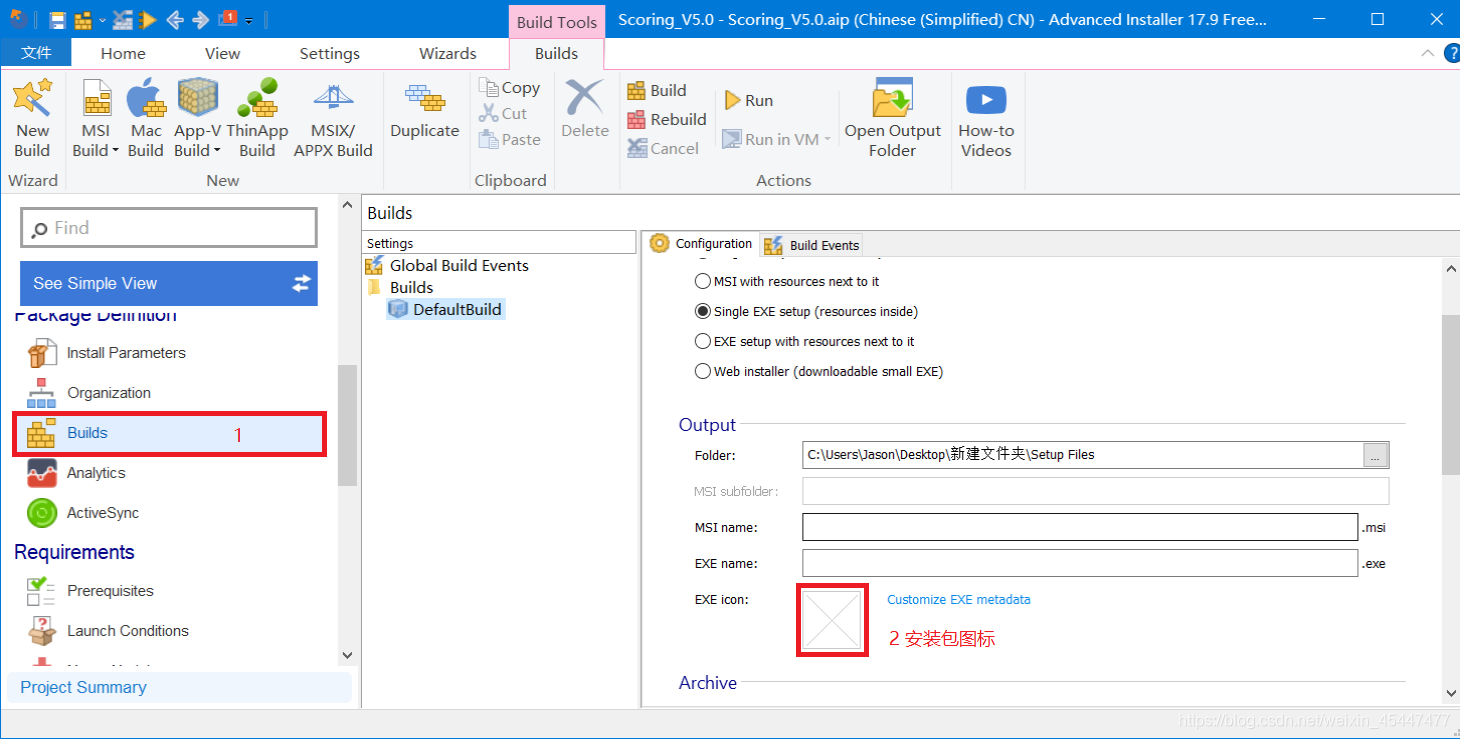
Task: Click the Save icon in quick access toolbar
Action: (x=57, y=19)
